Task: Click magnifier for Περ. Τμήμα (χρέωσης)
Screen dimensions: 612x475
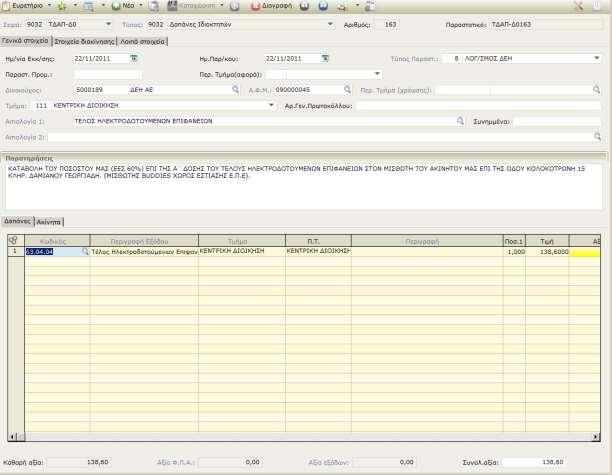Action: click(x=596, y=90)
